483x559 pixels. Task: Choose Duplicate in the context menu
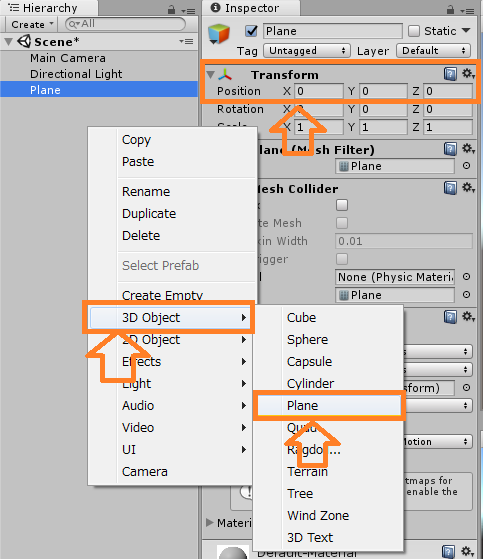coord(149,214)
